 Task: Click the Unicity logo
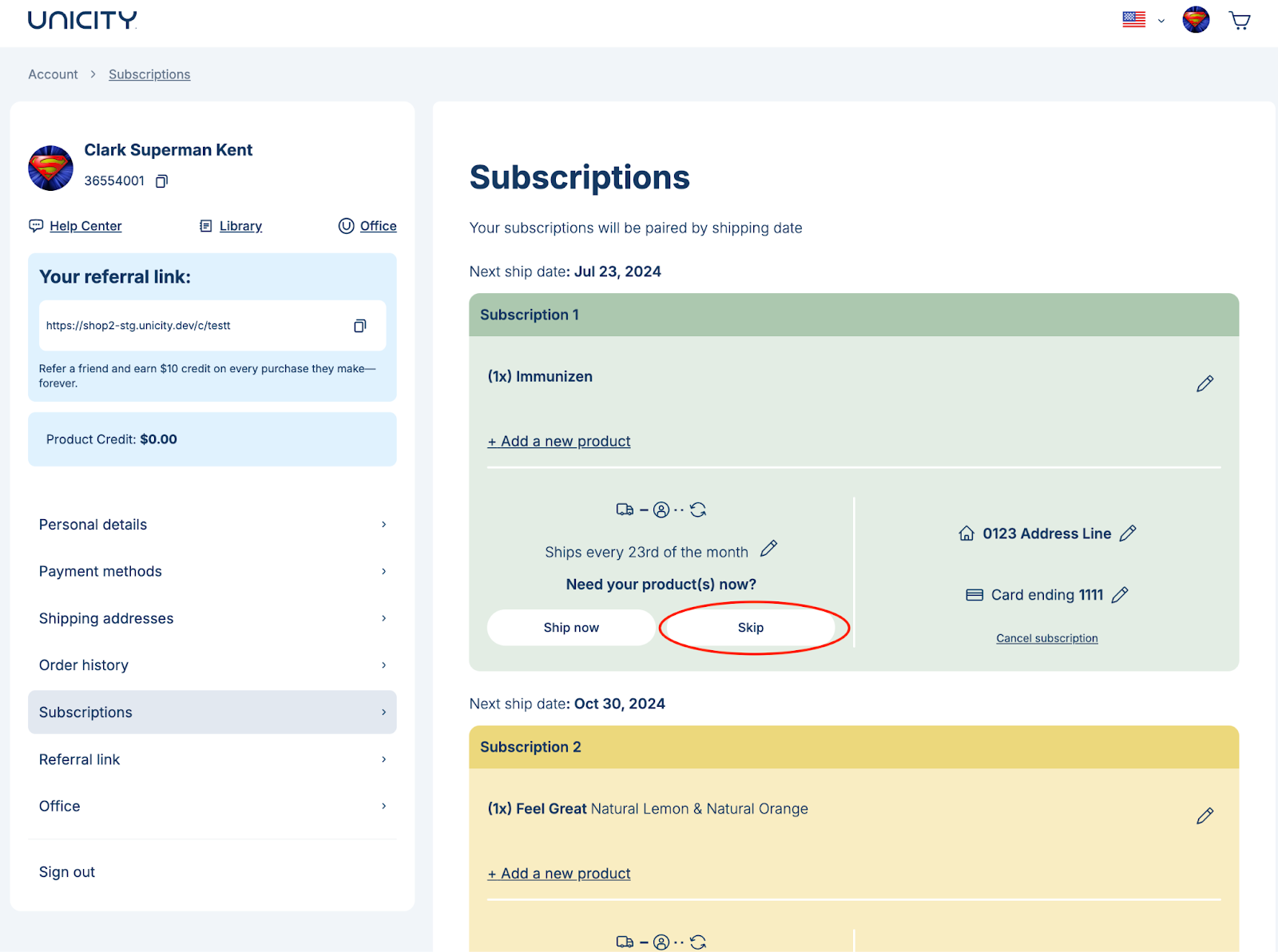[82, 20]
